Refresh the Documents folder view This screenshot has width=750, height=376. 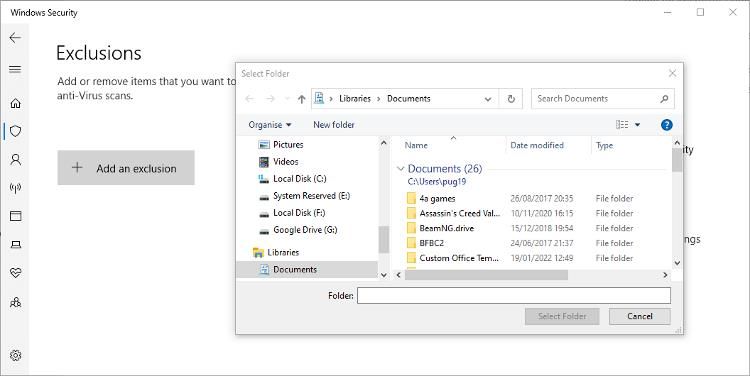pyautogui.click(x=511, y=99)
